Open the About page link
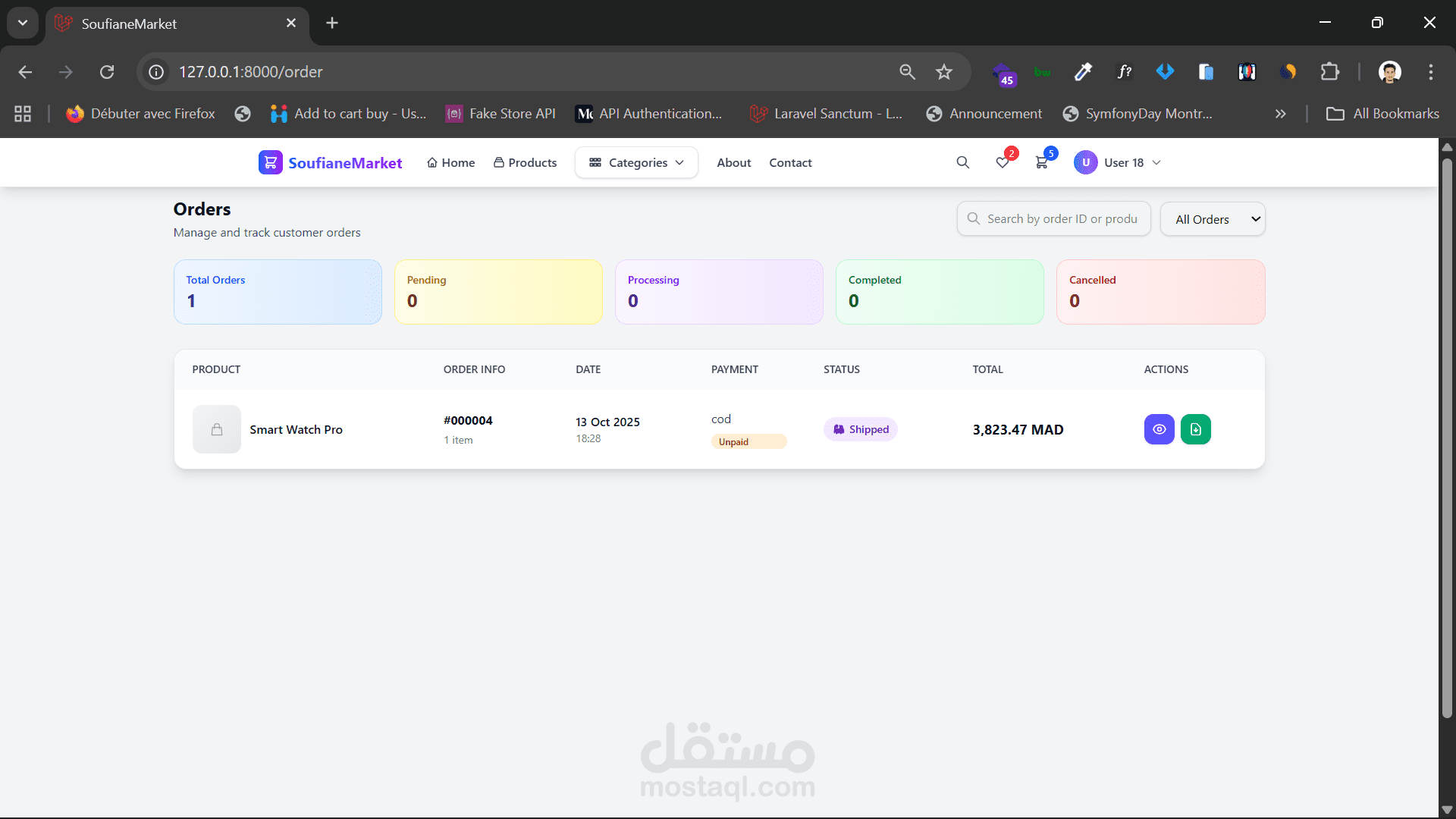The width and height of the screenshot is (1456, 819). [733, 162]
